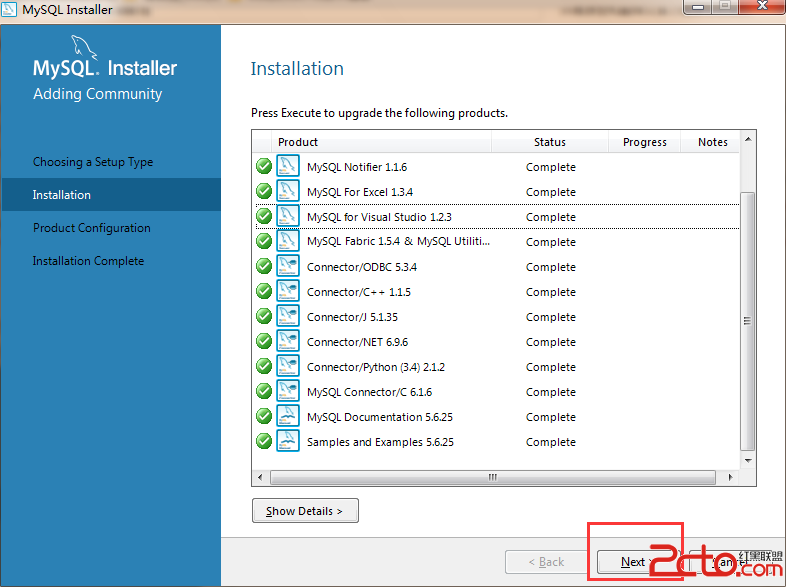The width and height of the screenshot is (786, 587).
Task: Click the Connector/Python 2.1.2 product icon
Action: pos(288,366)
